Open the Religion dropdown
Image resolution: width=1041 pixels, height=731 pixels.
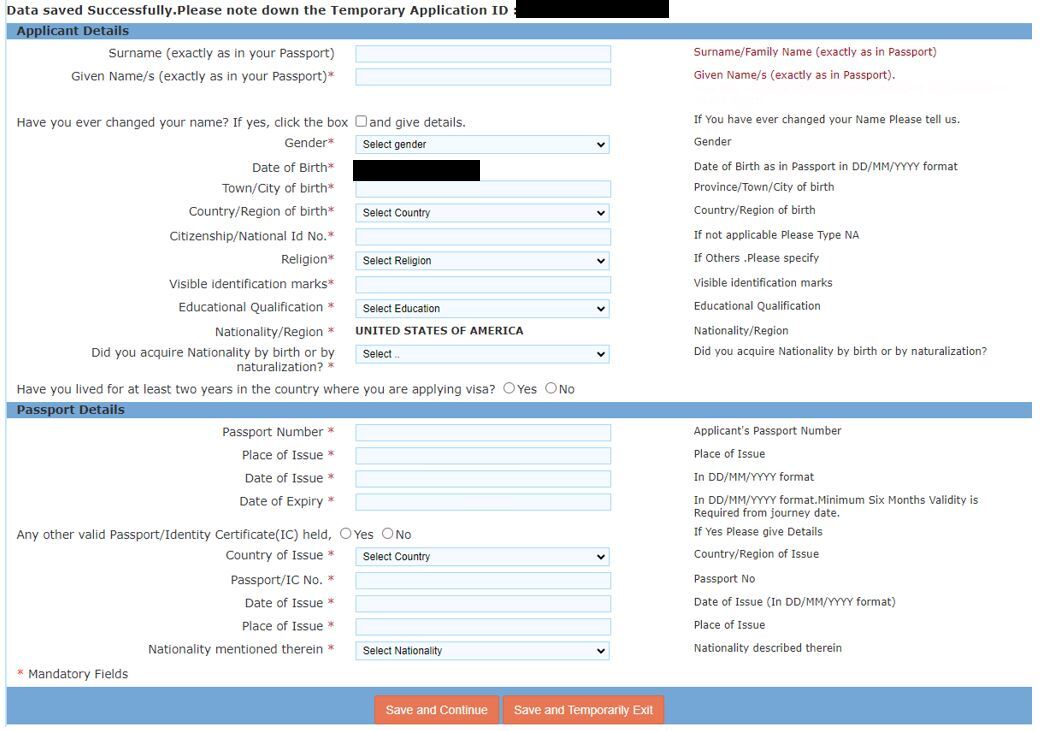tap(482, 261)
